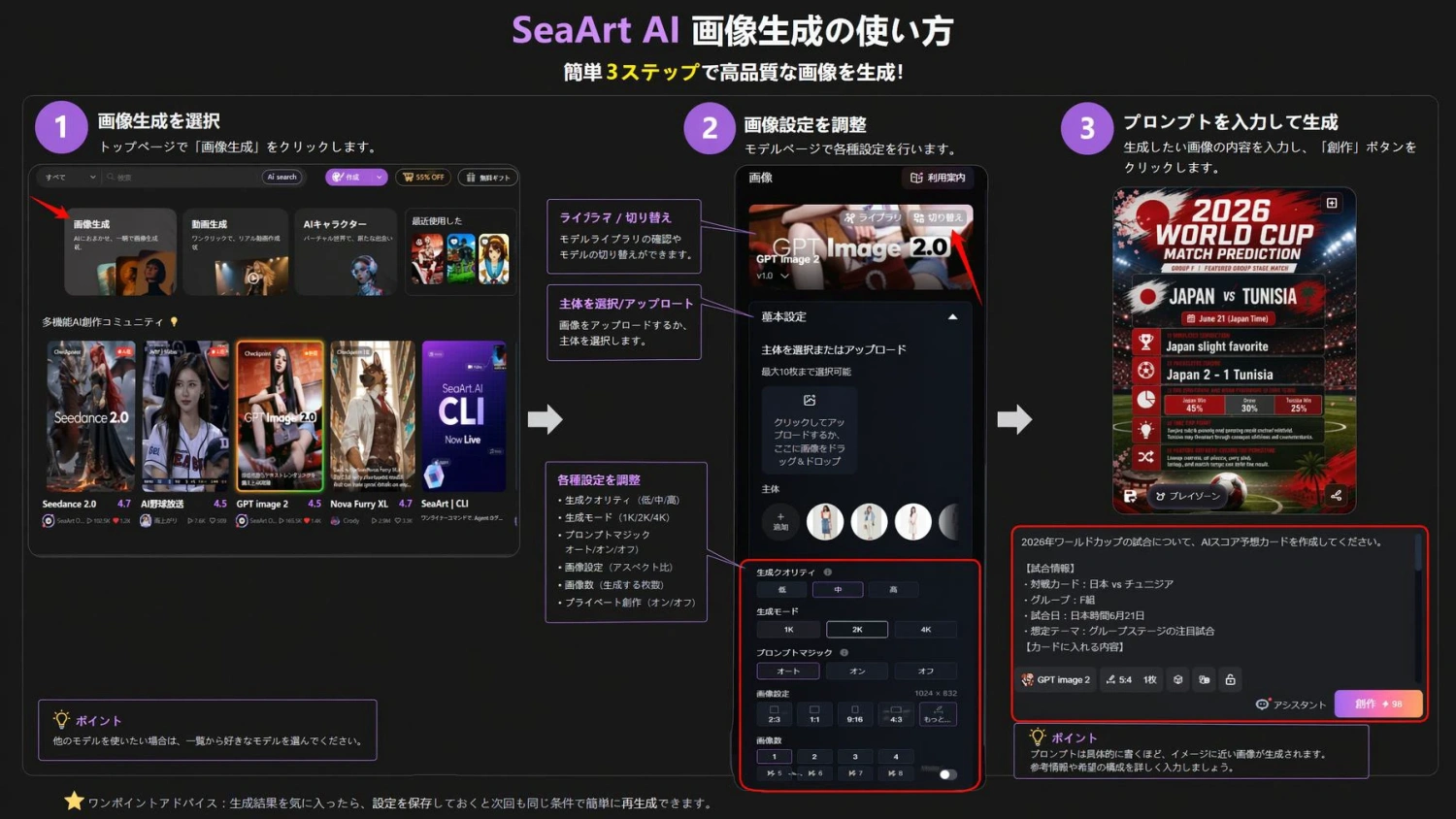1456x819 pixels.
Task: Open the model ライブラリ library button
Action: 872,217
